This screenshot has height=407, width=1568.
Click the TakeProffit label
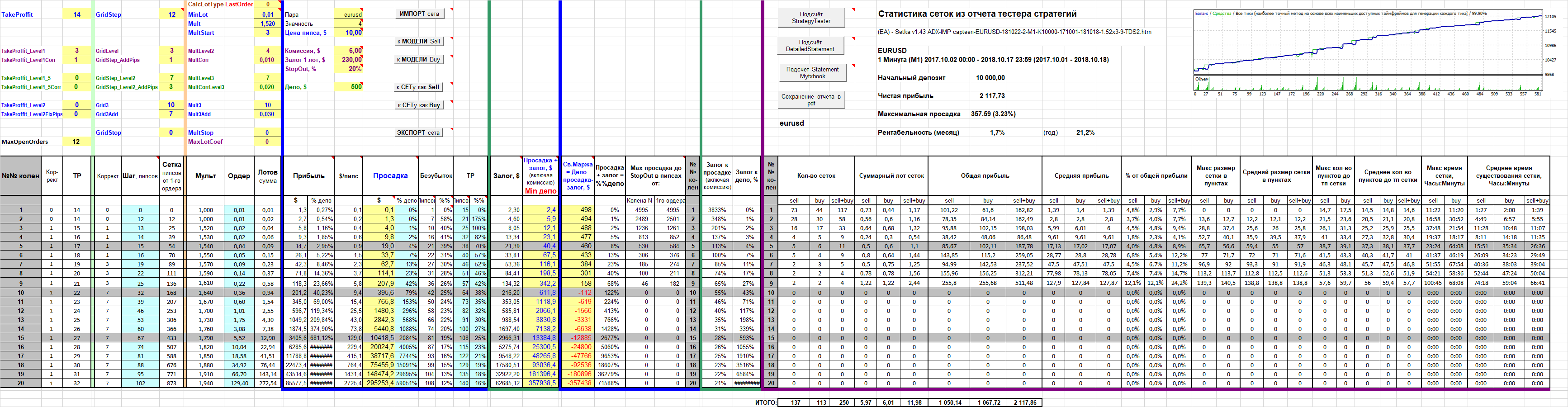[17, 14]
